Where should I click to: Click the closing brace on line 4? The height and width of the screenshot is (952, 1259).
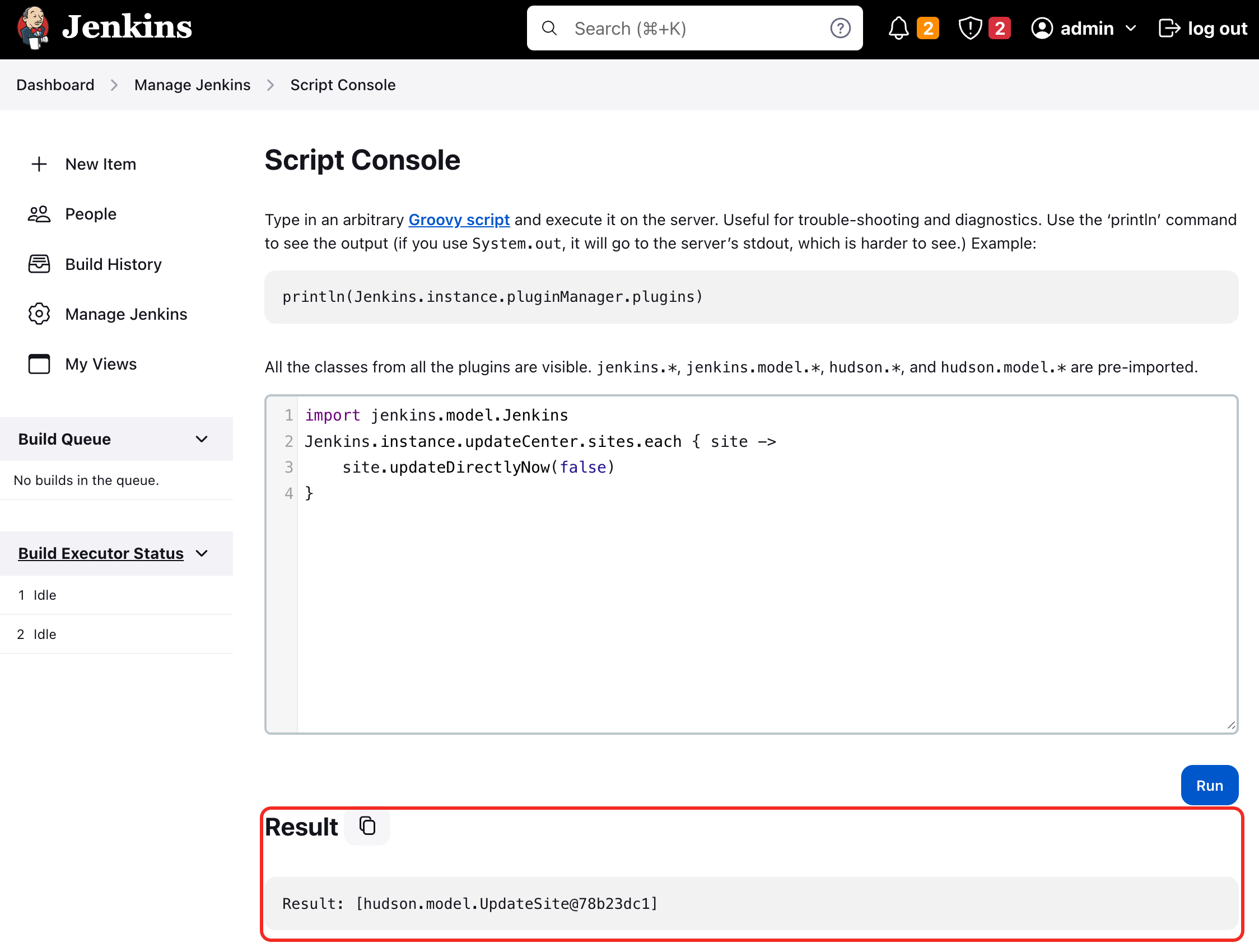(309, 493)
